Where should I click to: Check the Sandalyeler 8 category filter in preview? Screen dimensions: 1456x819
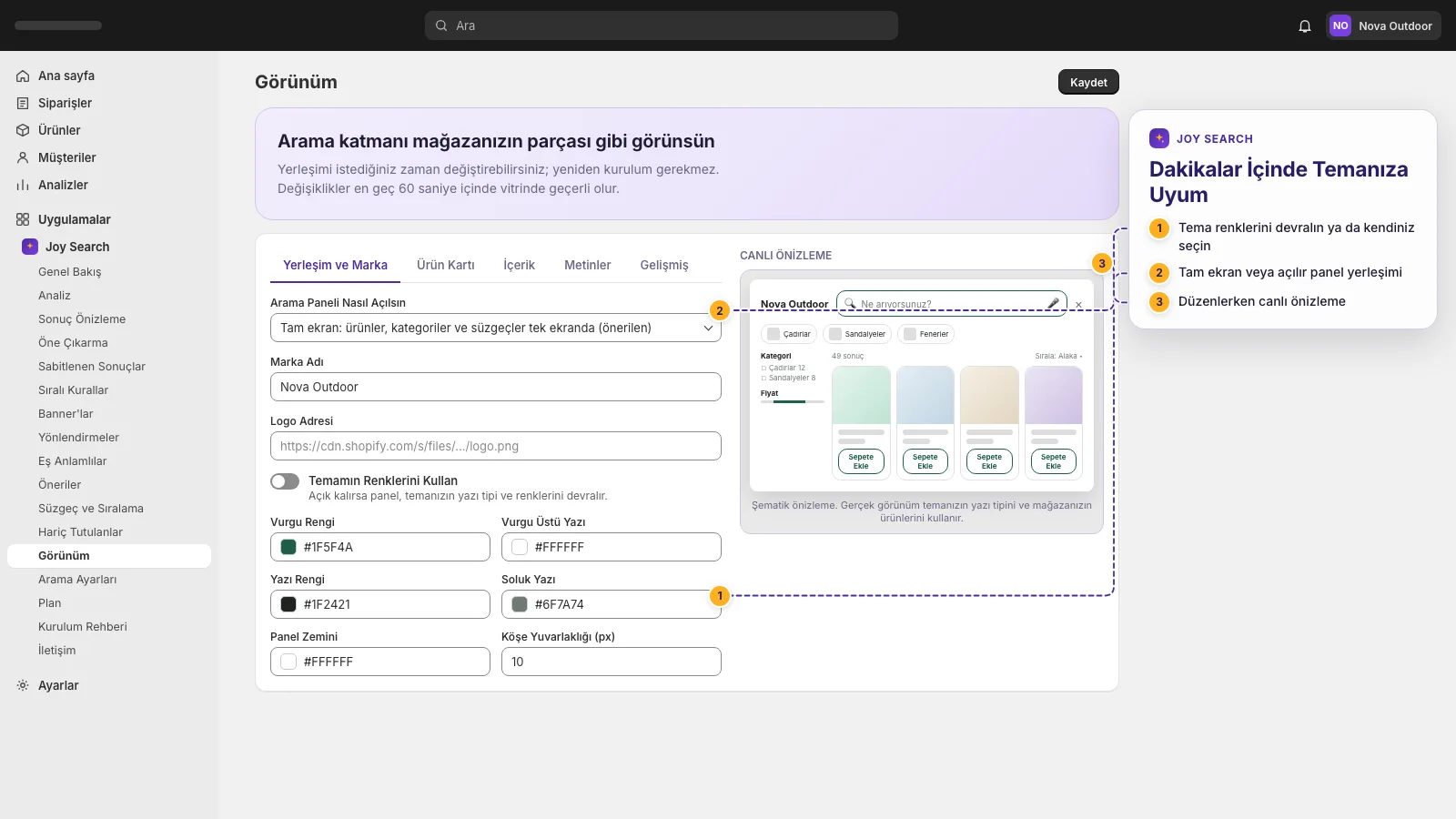coord(763,379)
